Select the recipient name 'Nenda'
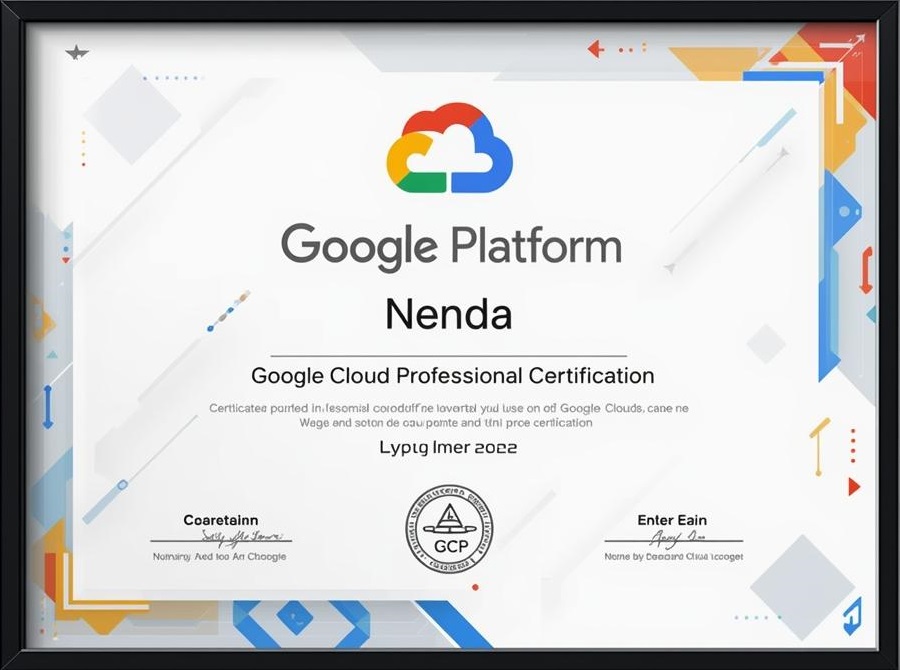 point(449,314)
